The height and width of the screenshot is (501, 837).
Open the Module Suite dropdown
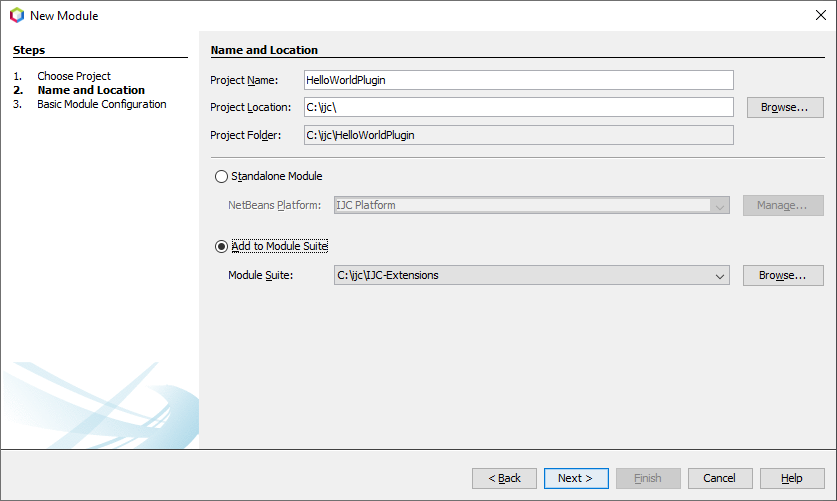click(719, 275)
